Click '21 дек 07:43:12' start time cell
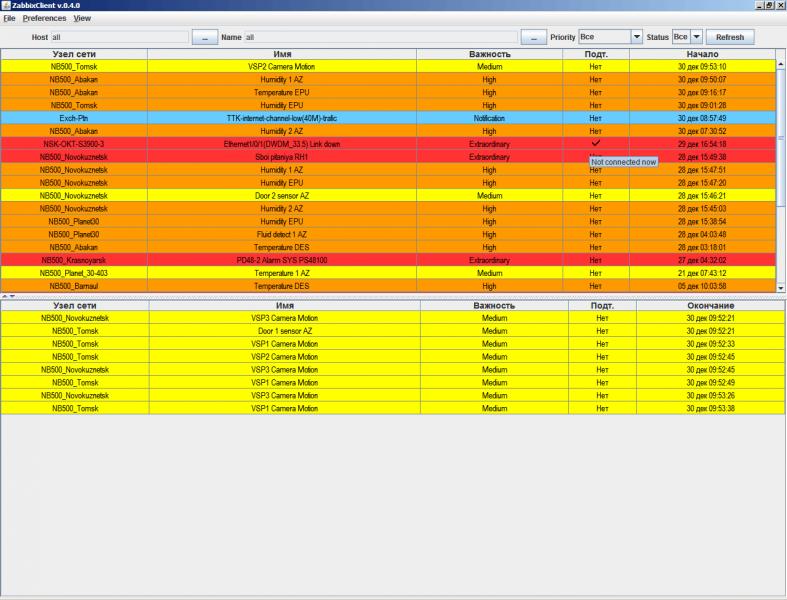This screenshot has height=600, width=787. click(702, 273)
